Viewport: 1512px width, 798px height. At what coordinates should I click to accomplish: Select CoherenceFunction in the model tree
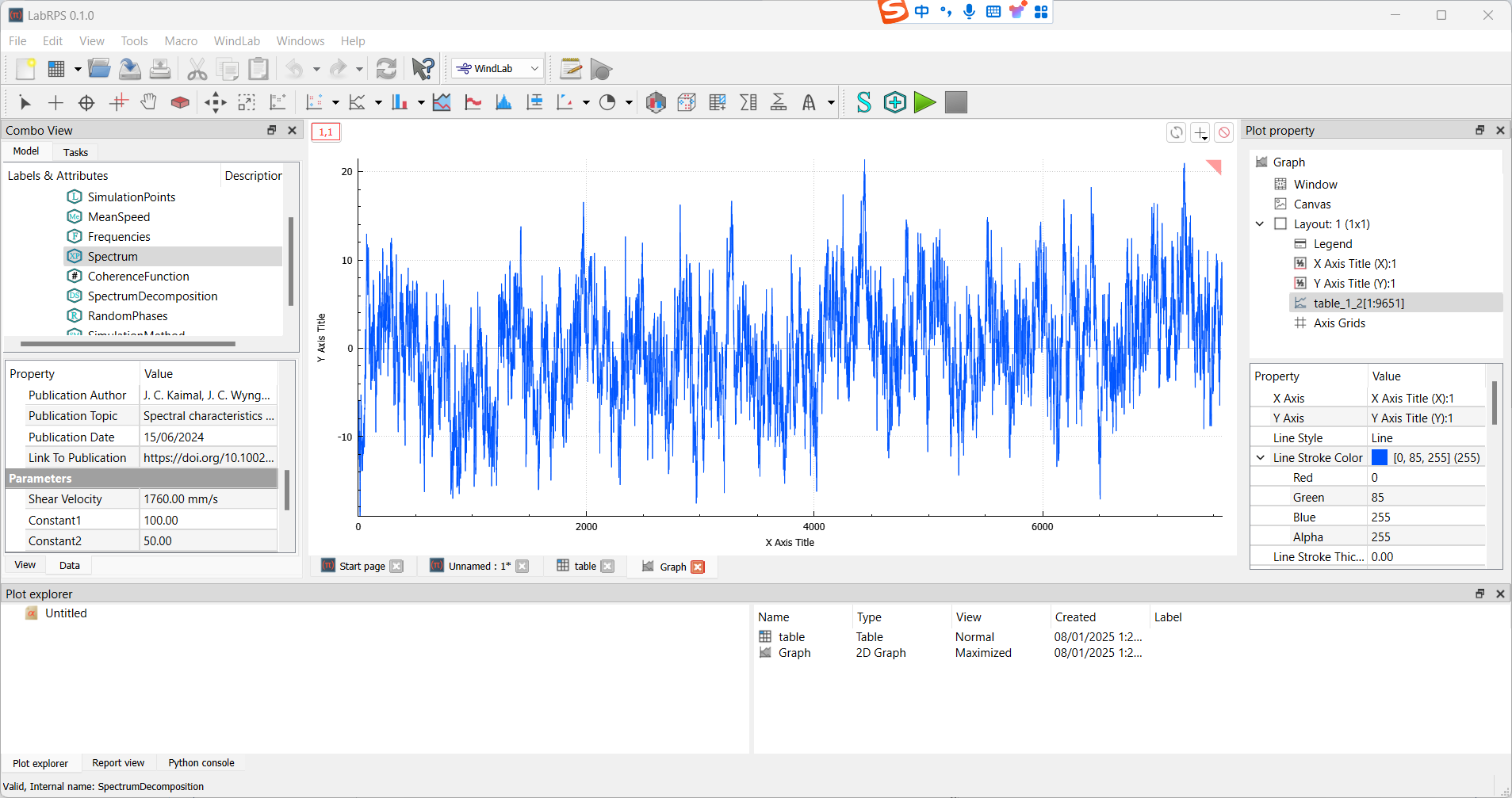click(138, 277)
